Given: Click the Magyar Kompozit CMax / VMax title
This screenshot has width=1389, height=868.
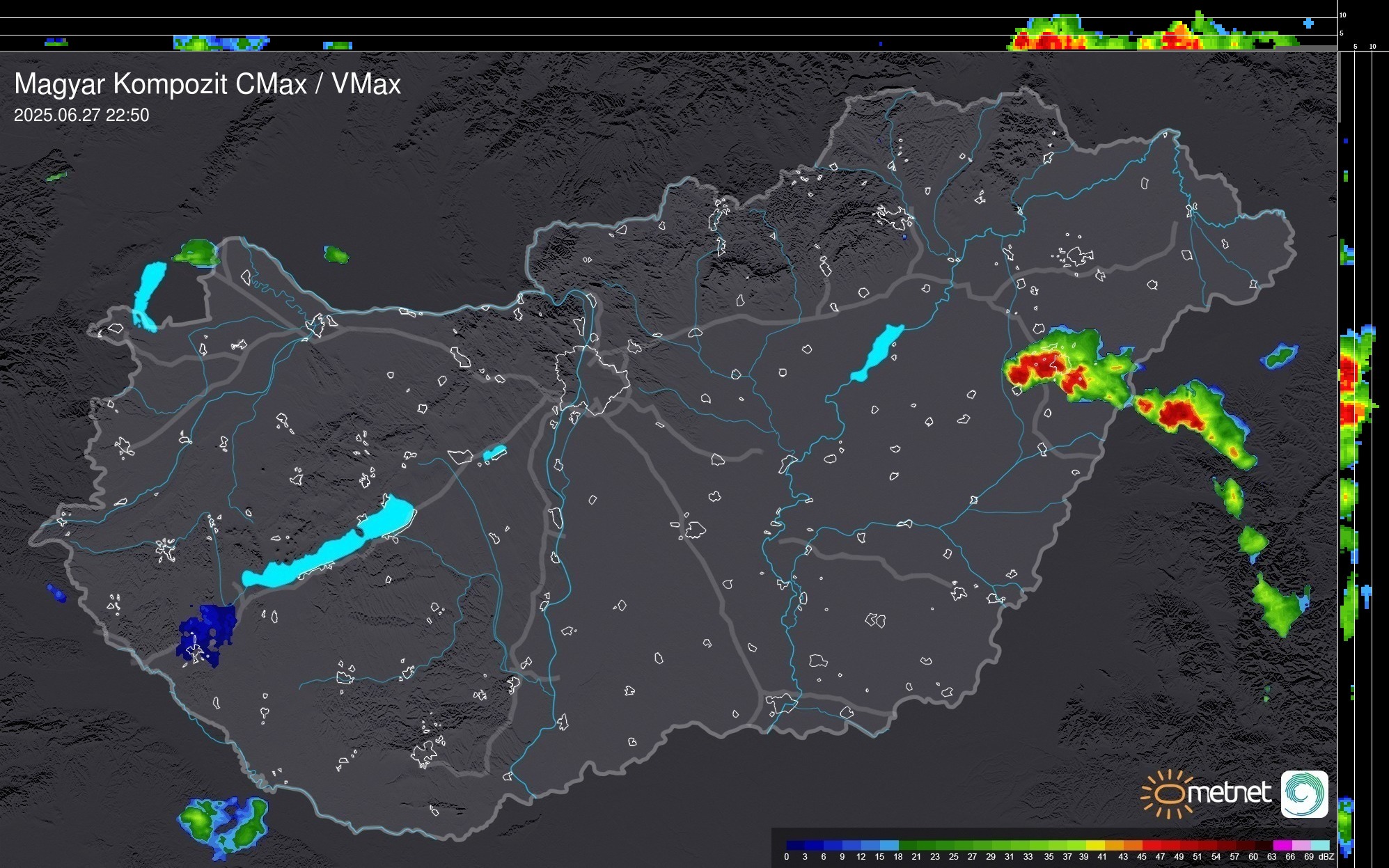Looking at the screenshot, I should click(207, 84).
